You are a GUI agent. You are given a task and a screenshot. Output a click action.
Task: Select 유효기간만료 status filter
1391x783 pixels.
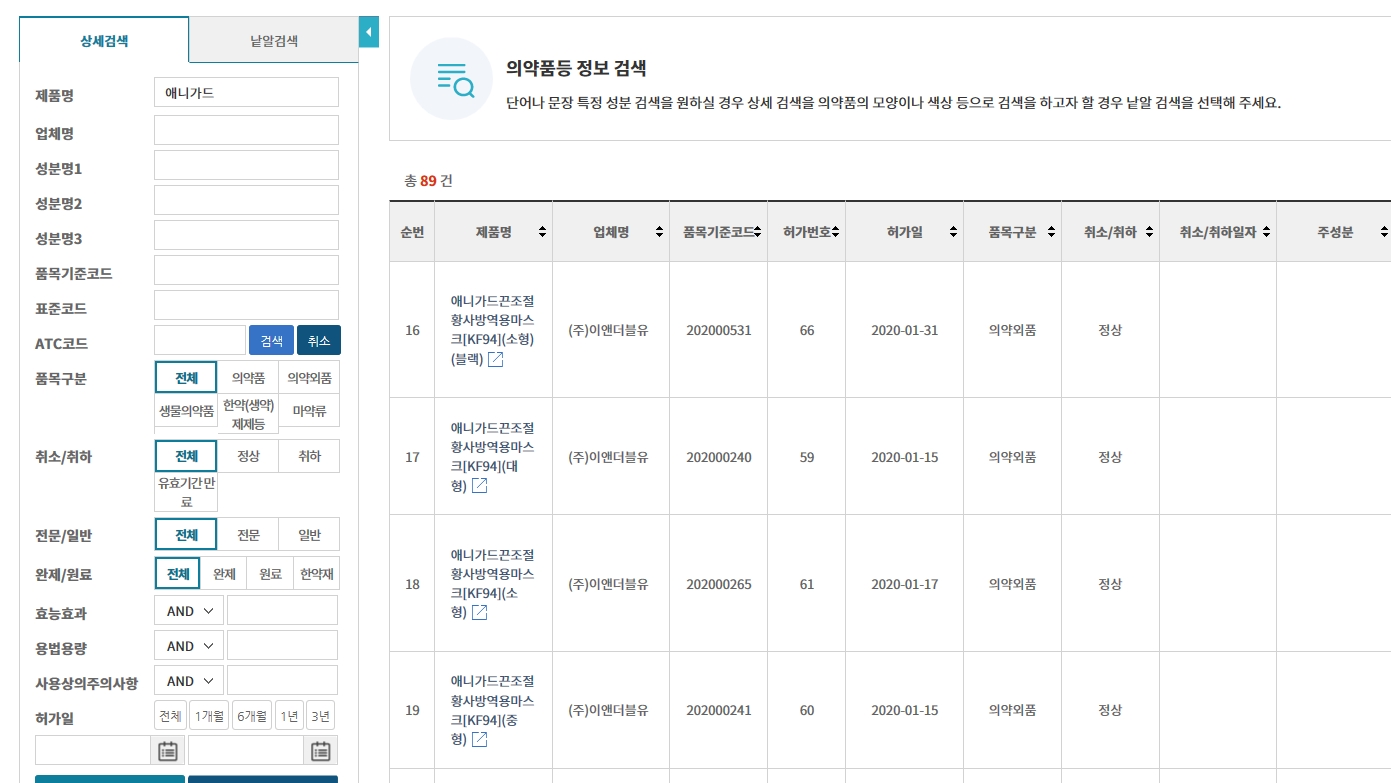click(x=186, y=492)
